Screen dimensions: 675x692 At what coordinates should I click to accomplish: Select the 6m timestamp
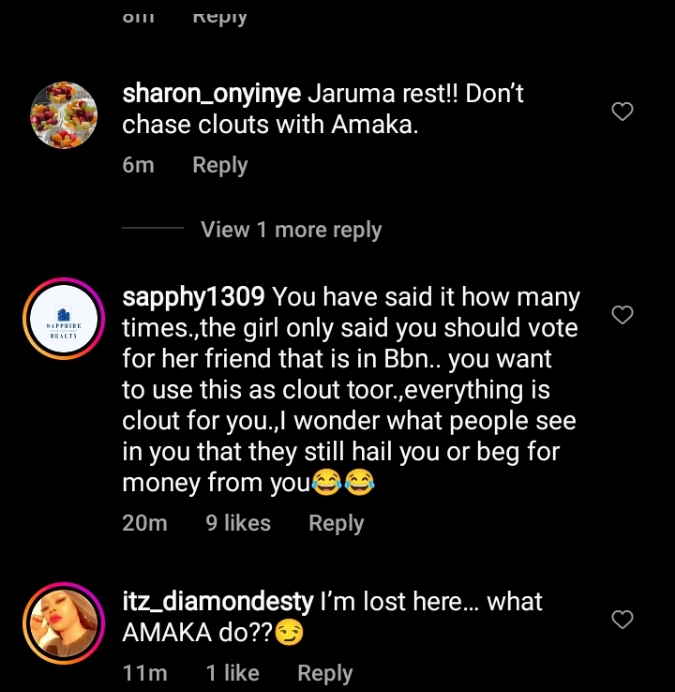point(138,165)
